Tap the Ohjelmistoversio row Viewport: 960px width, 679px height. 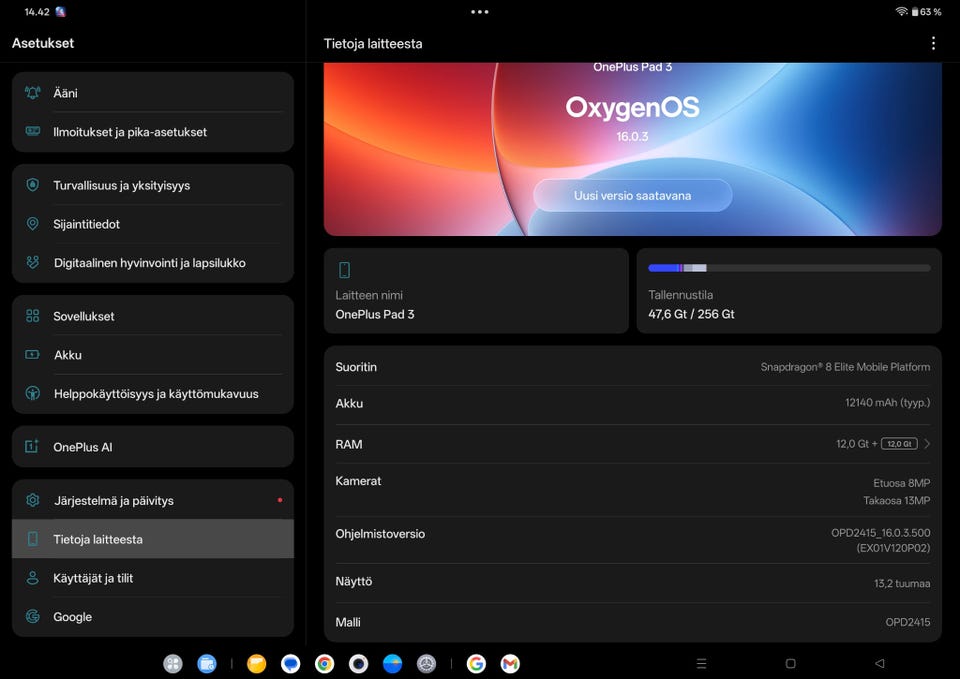coord(632,541)
